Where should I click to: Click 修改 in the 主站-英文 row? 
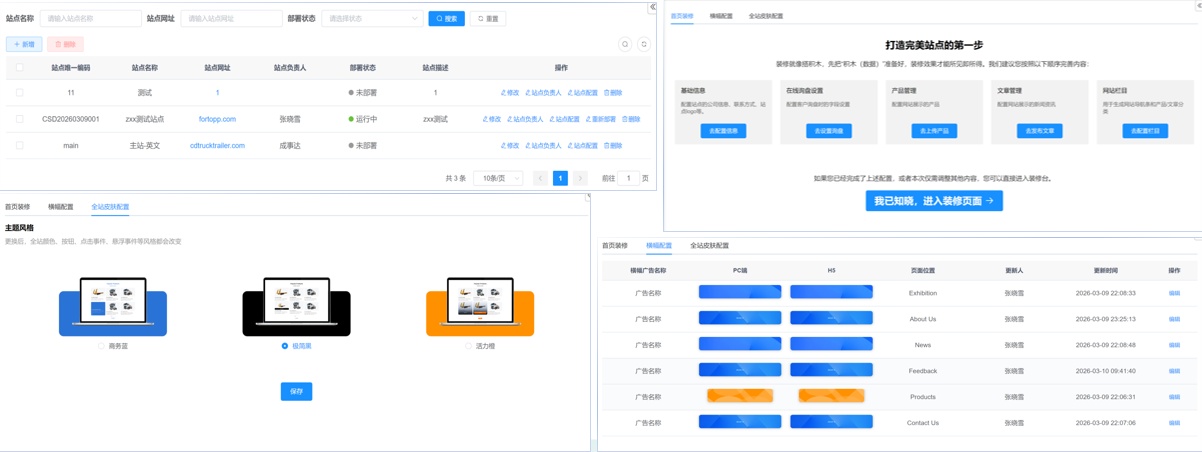[x=509, y=146]
